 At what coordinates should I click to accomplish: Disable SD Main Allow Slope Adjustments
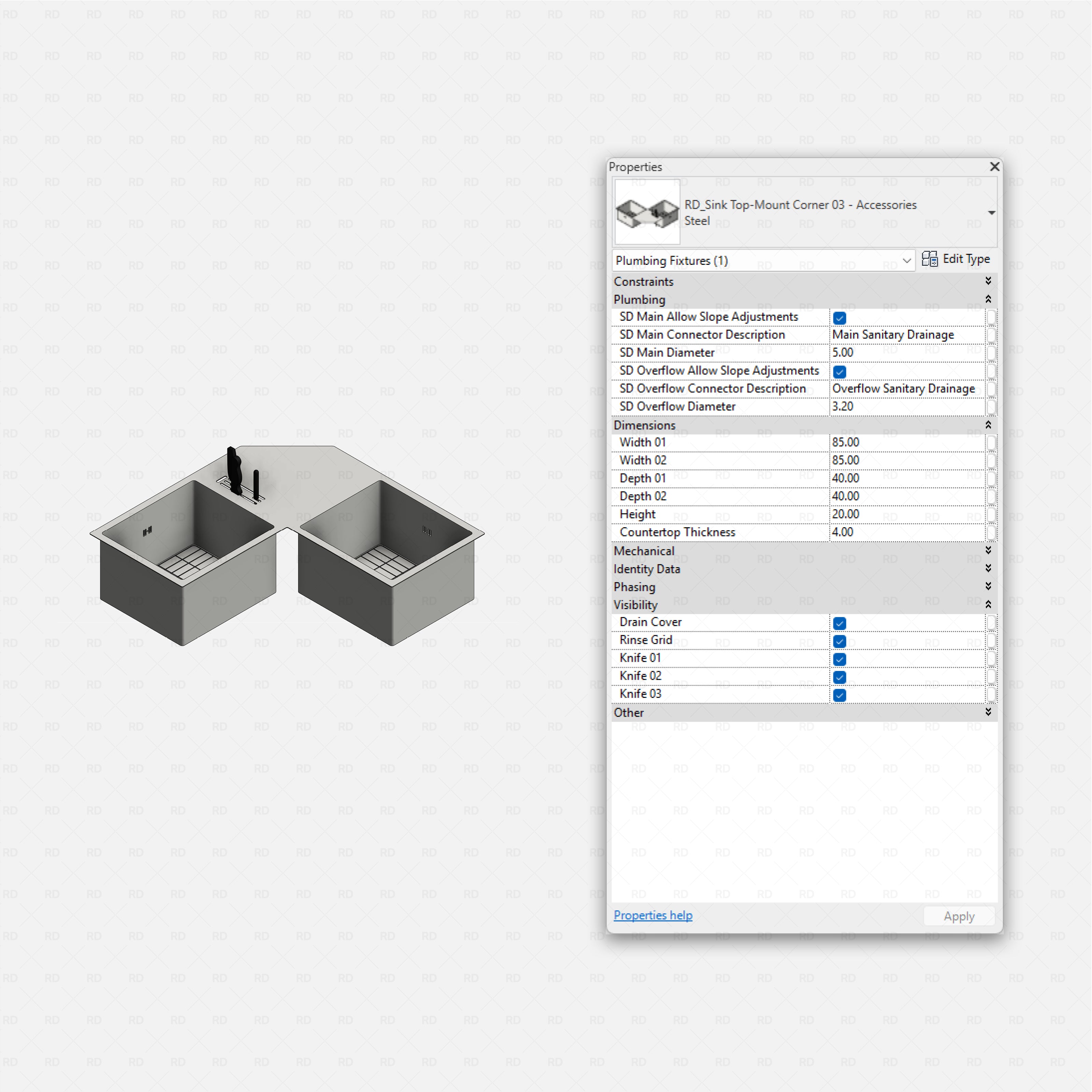pyautogui.click(x=840, y=318)
